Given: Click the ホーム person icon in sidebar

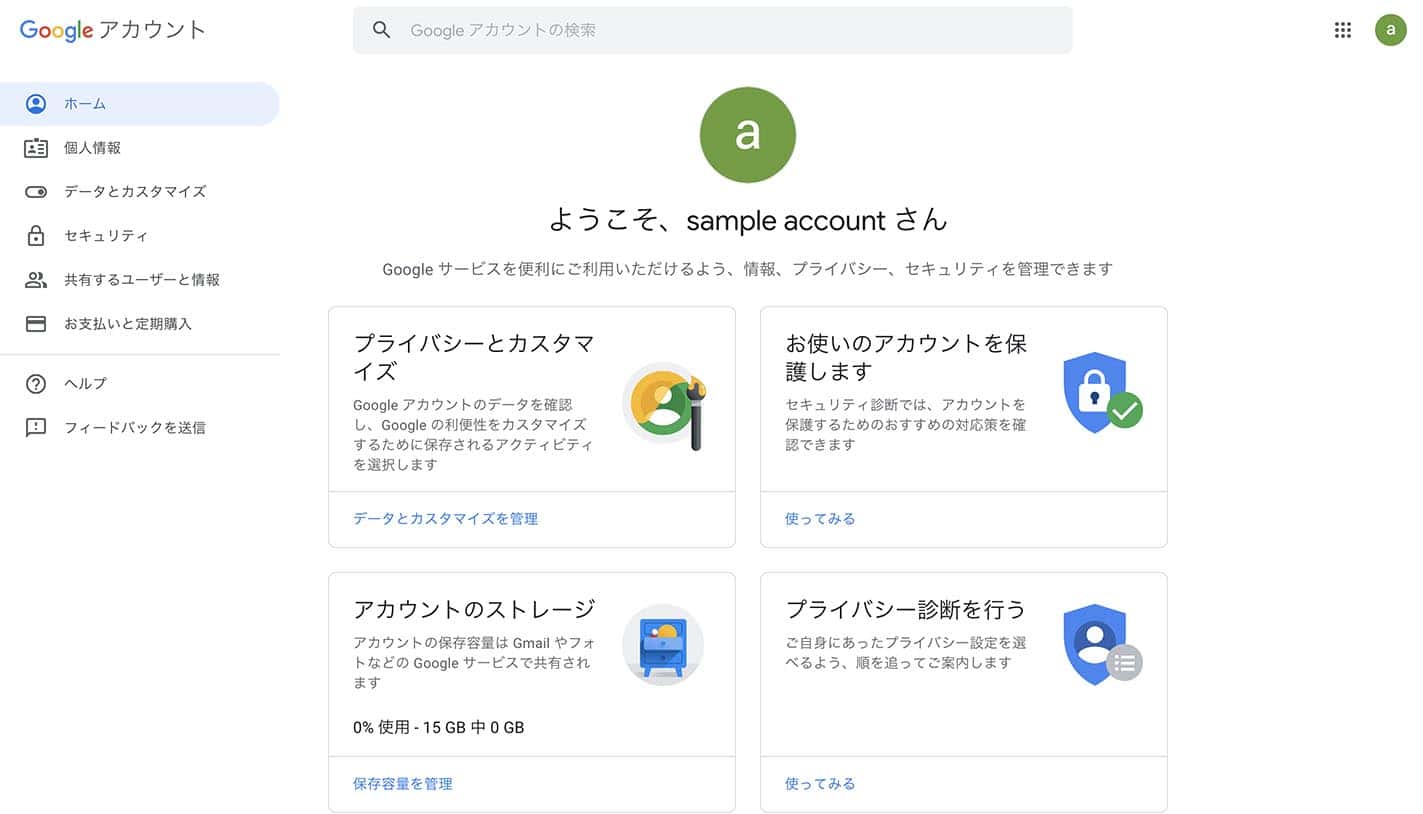Looking at the screenshot, I should tap(36, 104).
